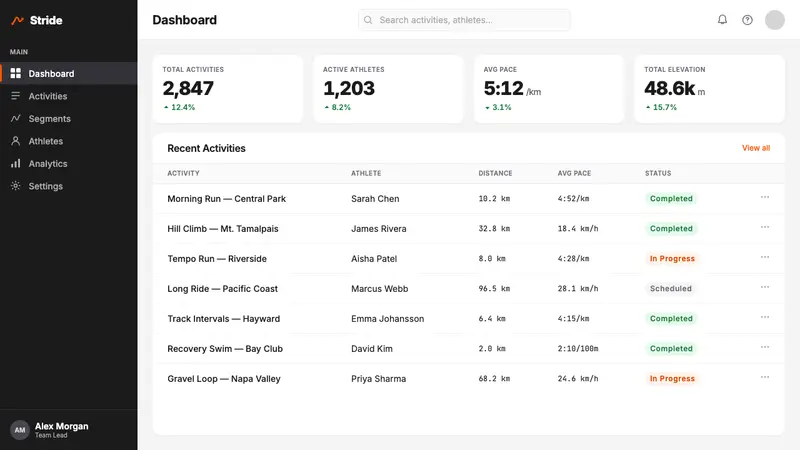Click the View all link
800x450 pixels.
[756, 148]
